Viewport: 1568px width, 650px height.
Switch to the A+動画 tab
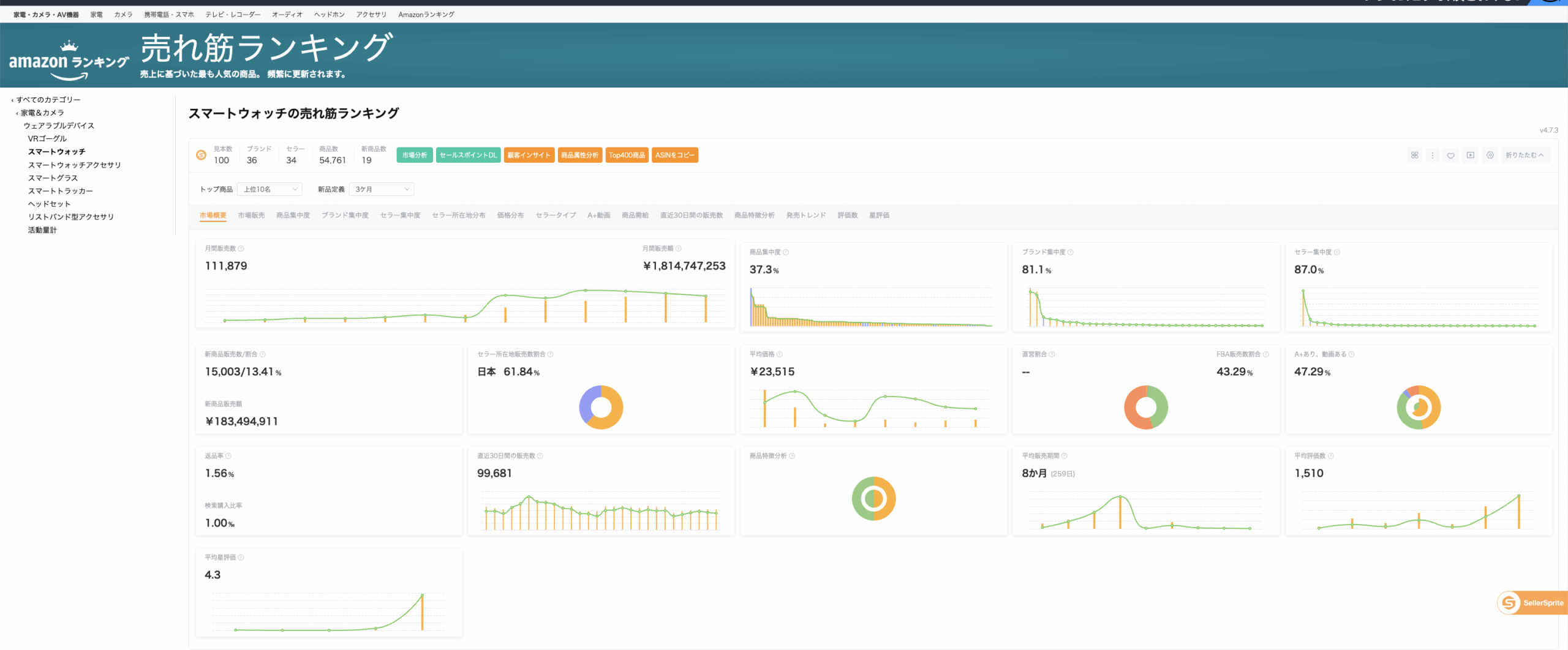pos(598,215)
